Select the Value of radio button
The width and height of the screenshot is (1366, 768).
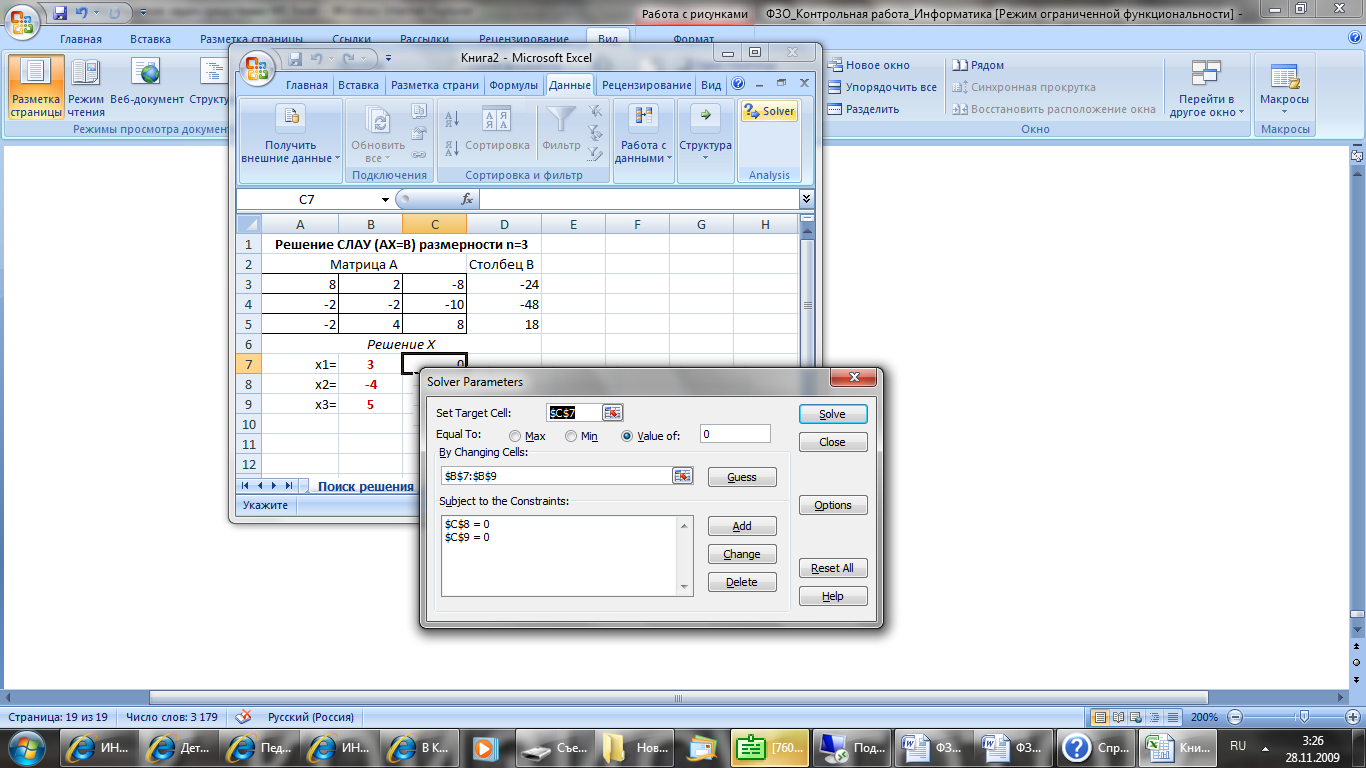click(627, 436)
